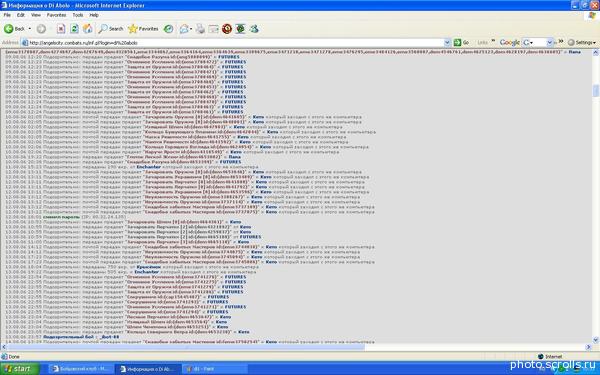Open the Back button history dropdown arrow
The image size is (600, 375).
tap(30, 29)
